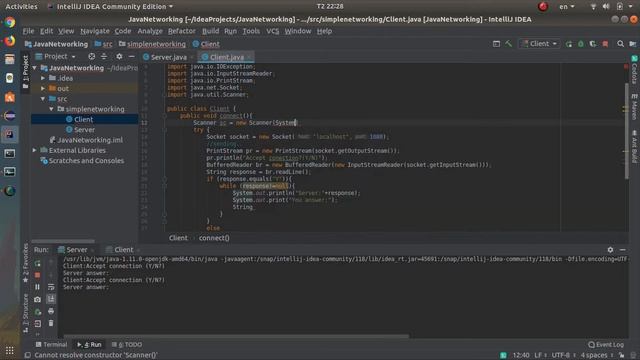
Task: Open the Project view dropdown
Action: tap(56, 56)
